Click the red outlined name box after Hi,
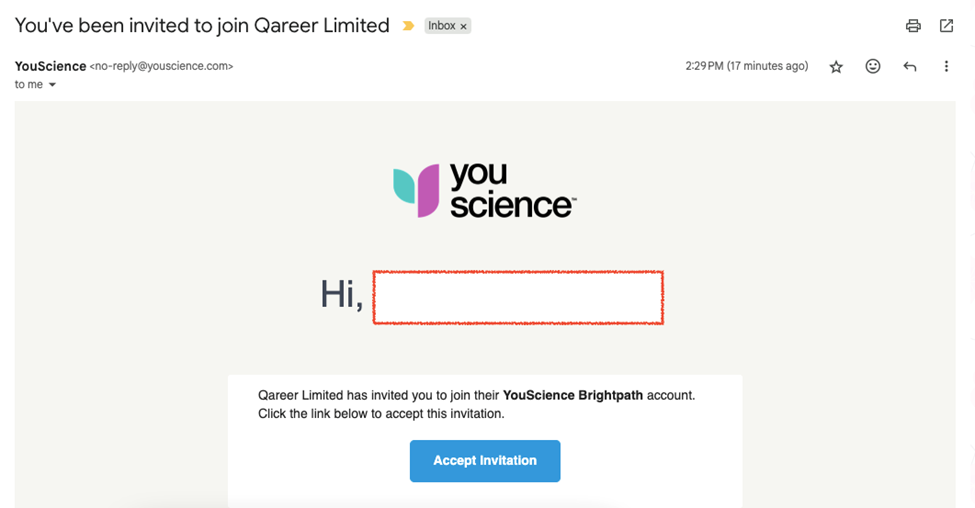This screenshot has width=975, height=508. 518,297
